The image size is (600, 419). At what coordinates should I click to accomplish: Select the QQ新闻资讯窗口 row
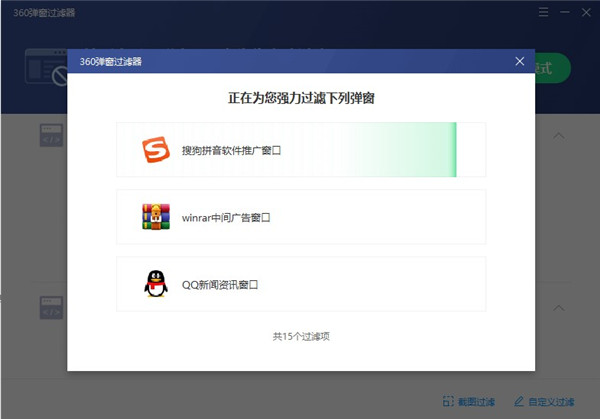301,284
